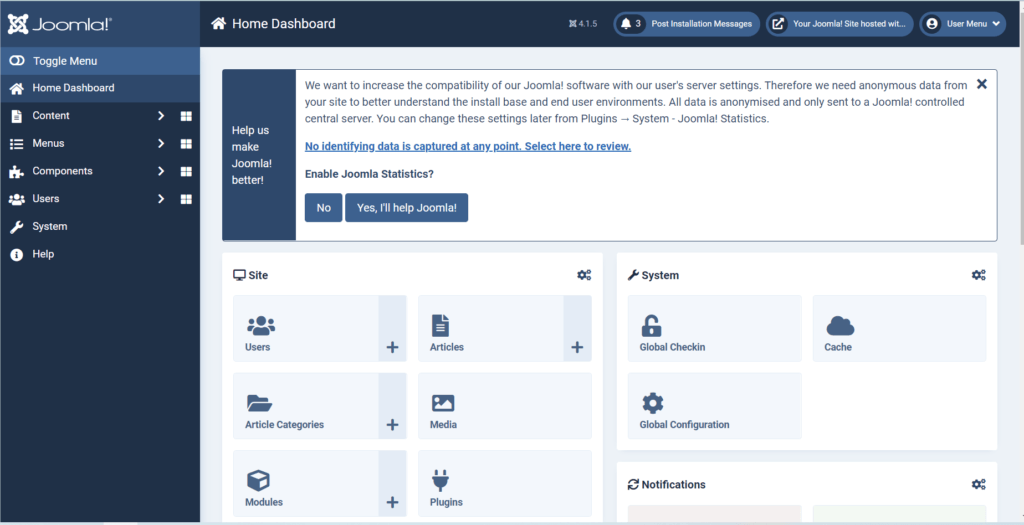Image resolution: width=1024 pixels, height=525 pixels.
Task: Open the Modules quick icon tile
Action: pyautogui.click(x=306, y=484)
